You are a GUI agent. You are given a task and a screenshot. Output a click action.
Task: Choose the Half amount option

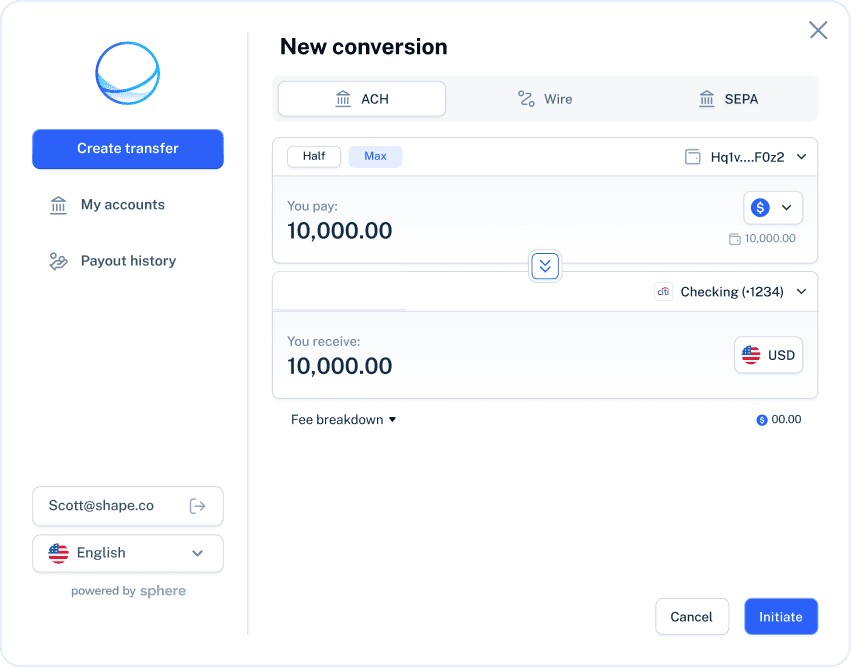314,156
